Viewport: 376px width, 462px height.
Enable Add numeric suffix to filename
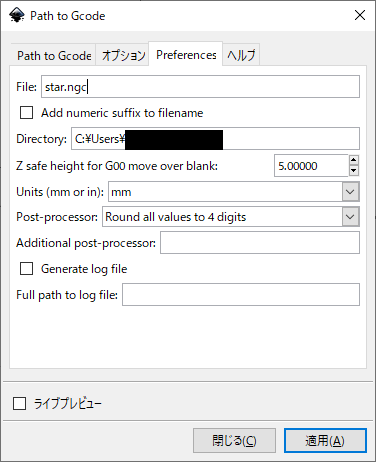pyautogui.click(x=26, y=113)
